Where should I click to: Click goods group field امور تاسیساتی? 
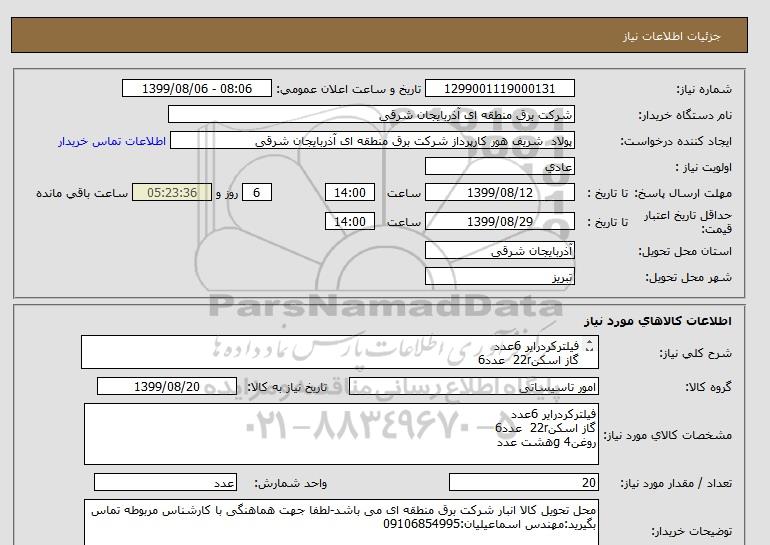click(x=473, y=387)
